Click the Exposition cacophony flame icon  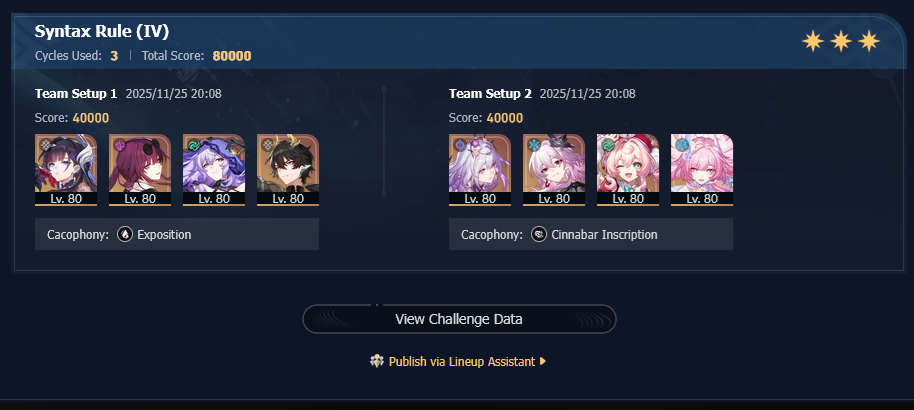(x=125, y=234)
